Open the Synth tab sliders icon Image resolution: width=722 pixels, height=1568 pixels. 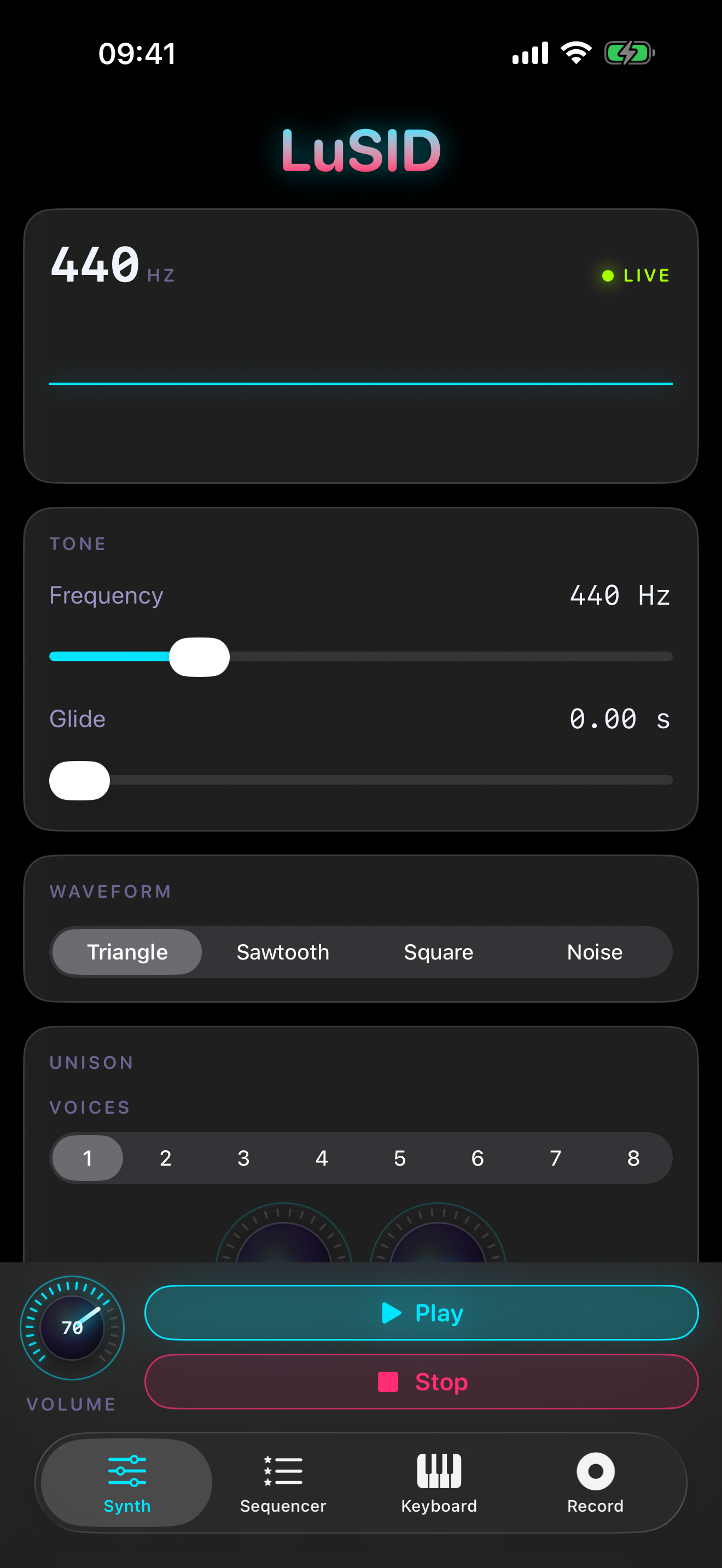pos(127,1471)
